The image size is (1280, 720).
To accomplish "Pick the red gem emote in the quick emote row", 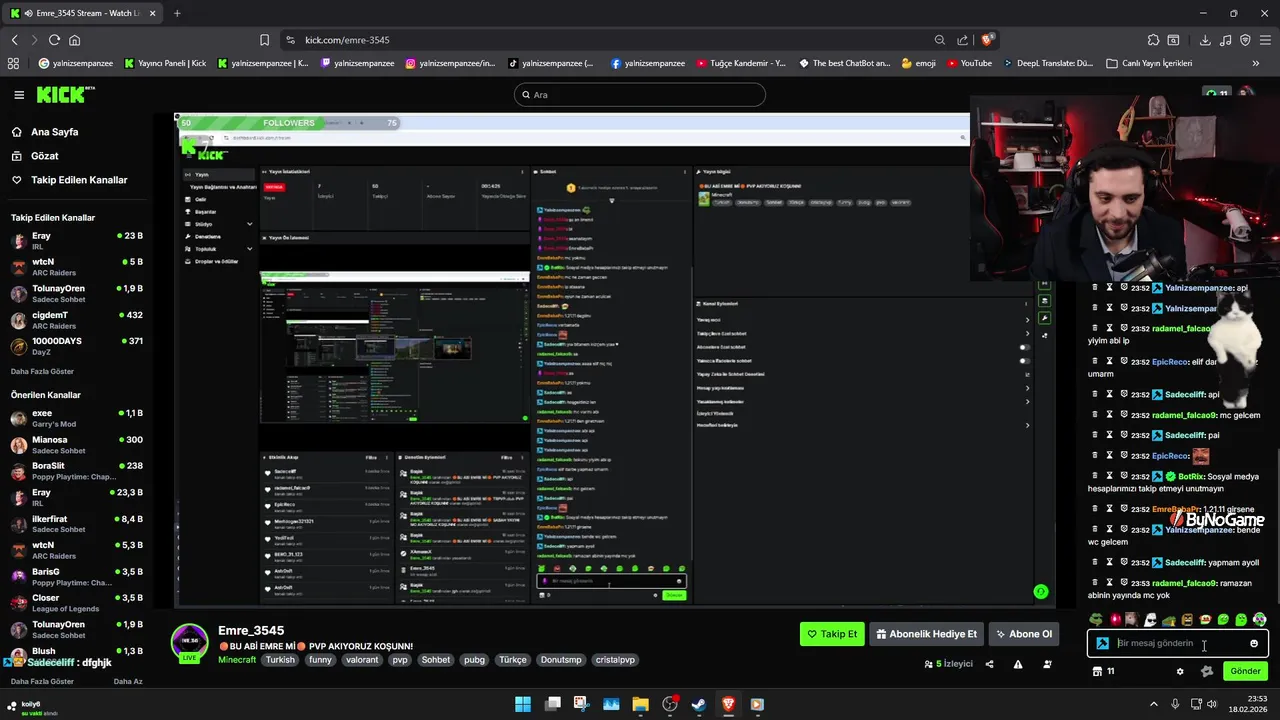I will (1114, 620).
